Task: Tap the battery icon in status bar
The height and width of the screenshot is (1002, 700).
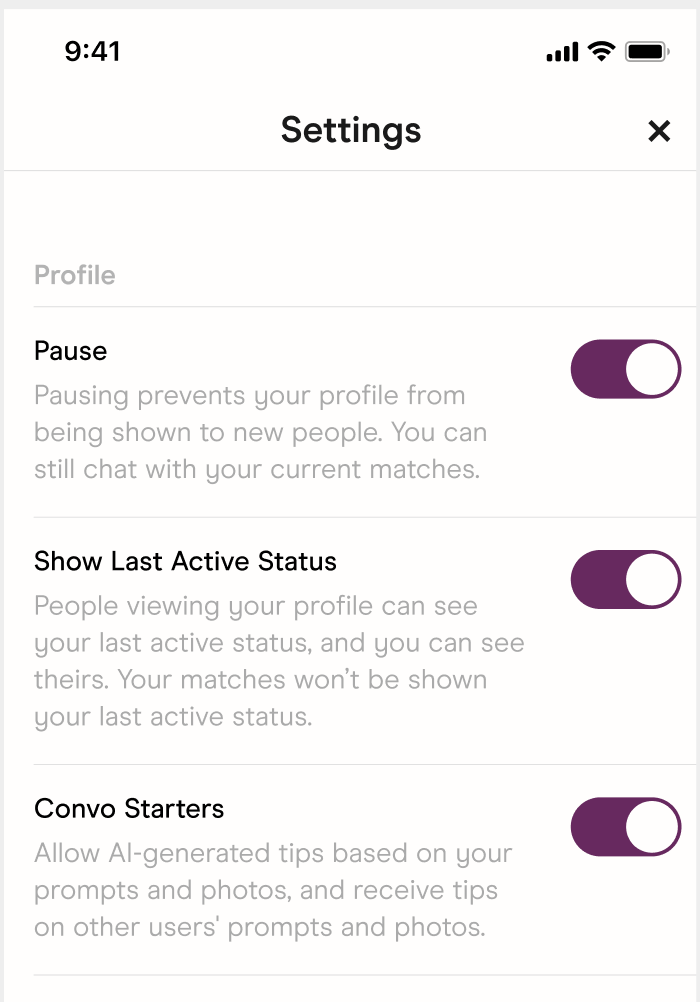Action: pos(647,51)
